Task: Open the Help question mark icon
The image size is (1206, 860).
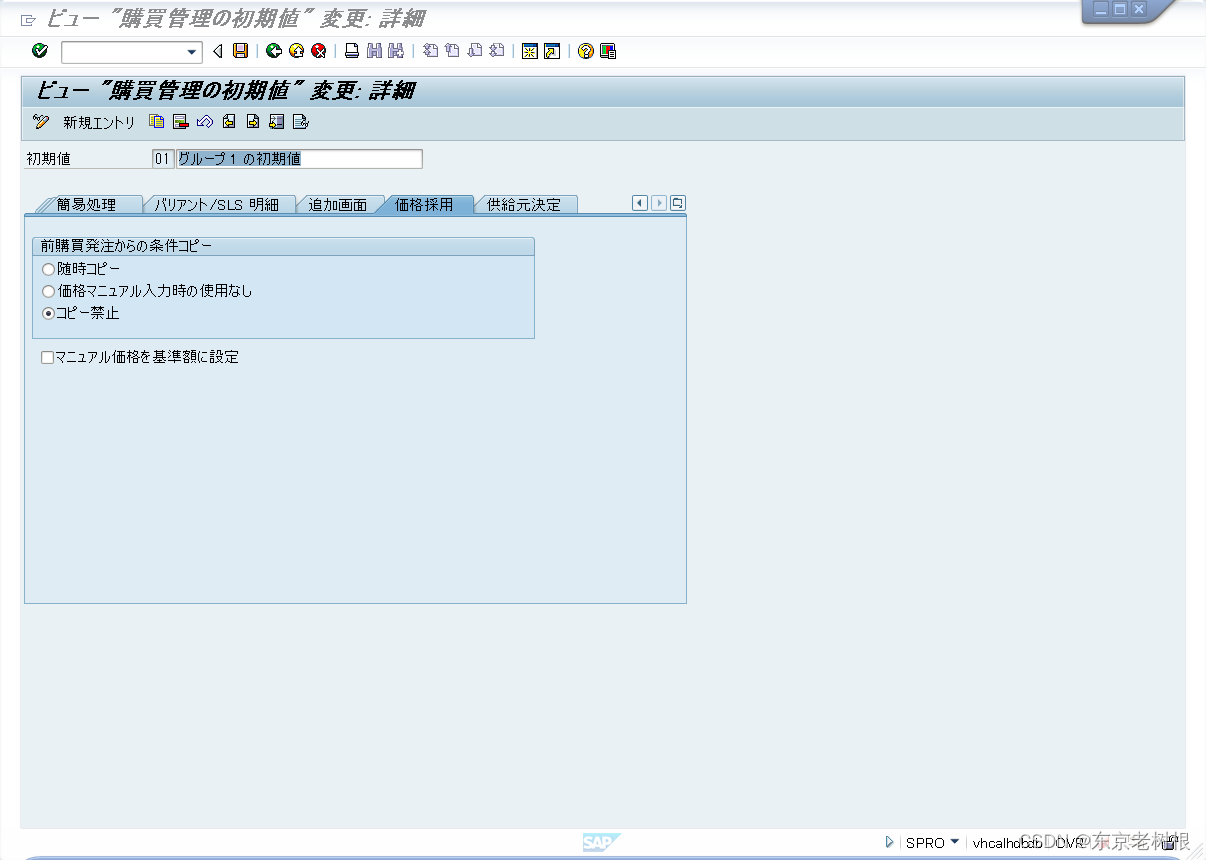Action: click(587, 51)
